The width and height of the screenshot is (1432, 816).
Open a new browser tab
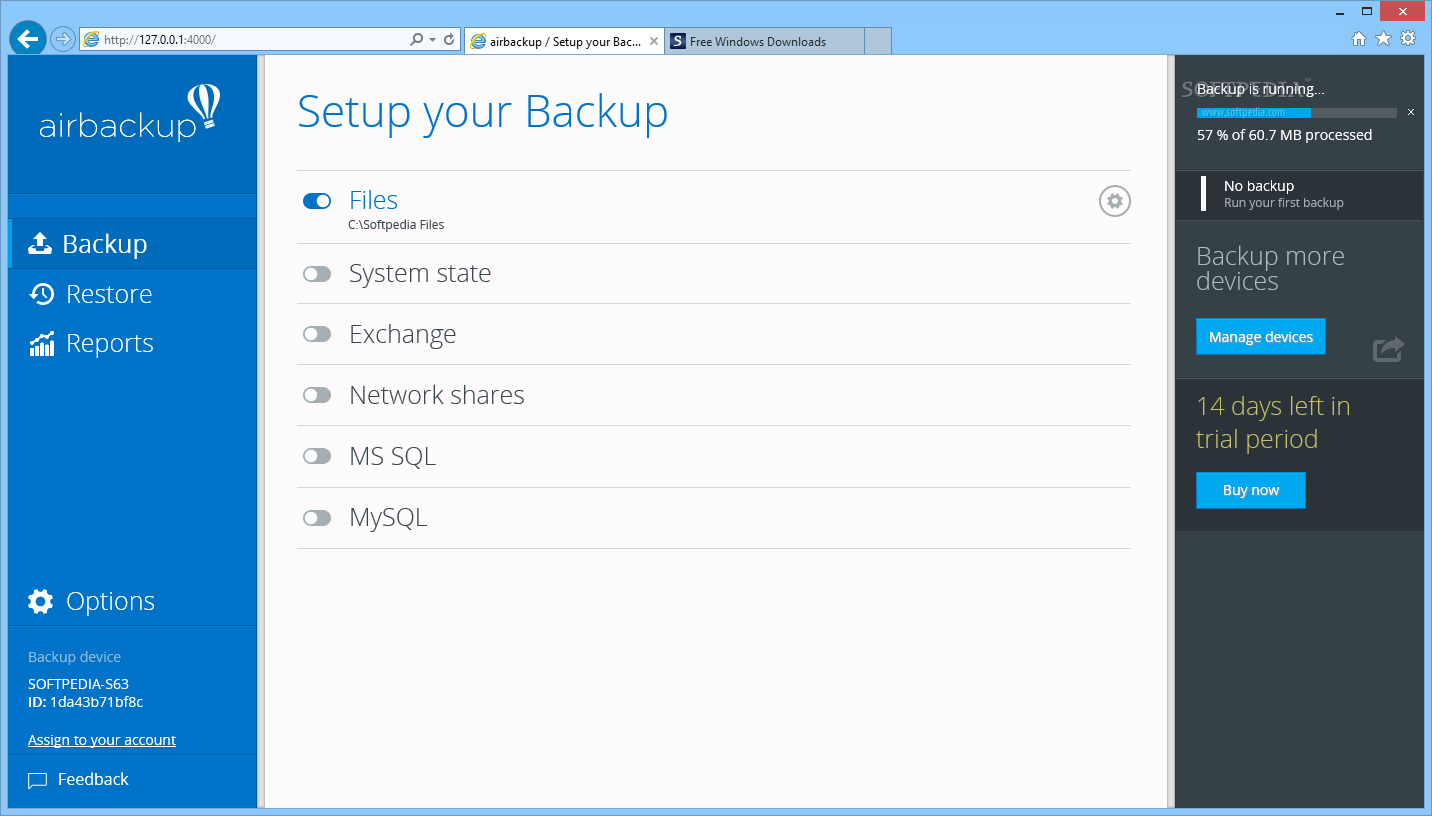click(878, 41)
